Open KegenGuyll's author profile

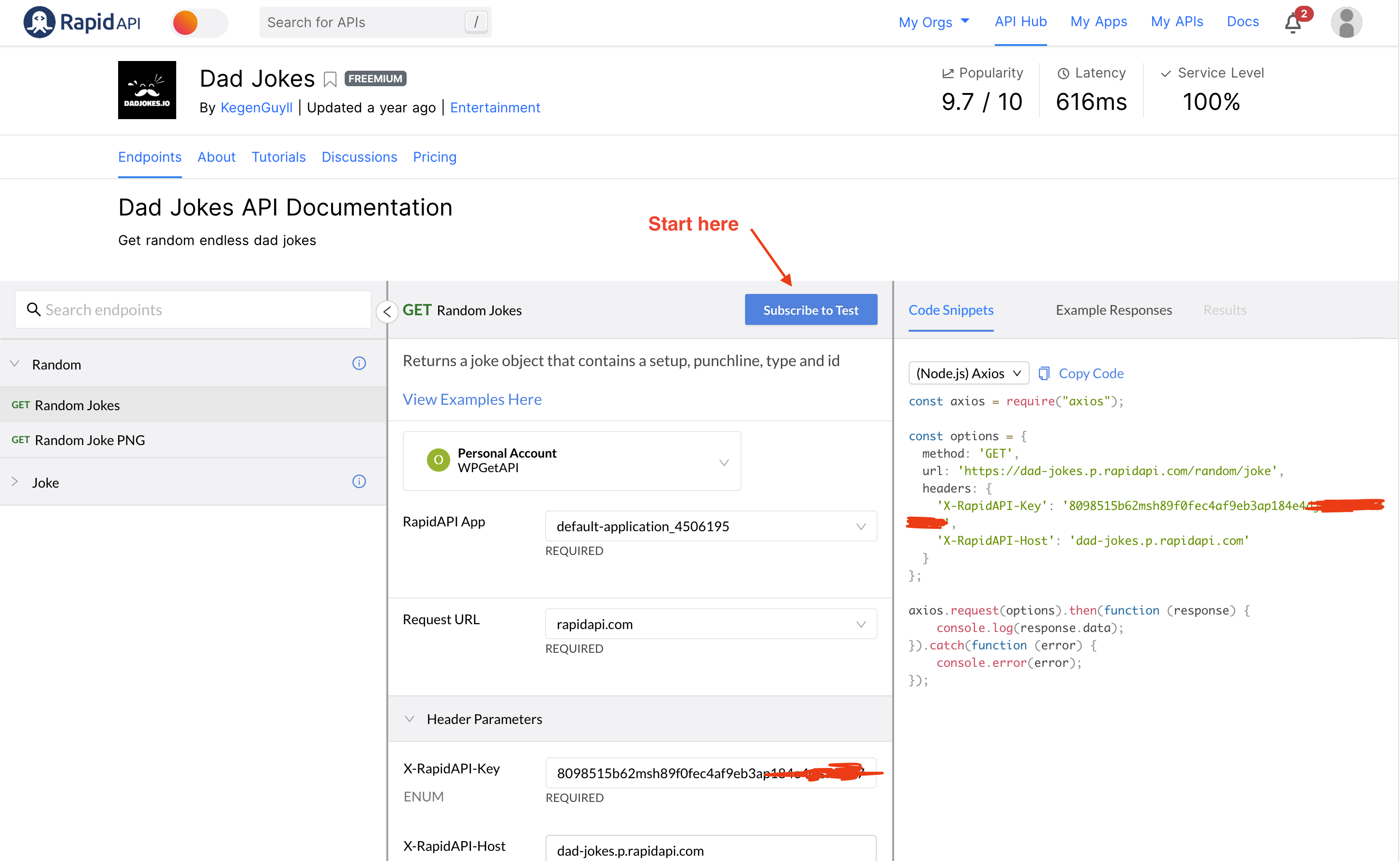coord(256,108)
